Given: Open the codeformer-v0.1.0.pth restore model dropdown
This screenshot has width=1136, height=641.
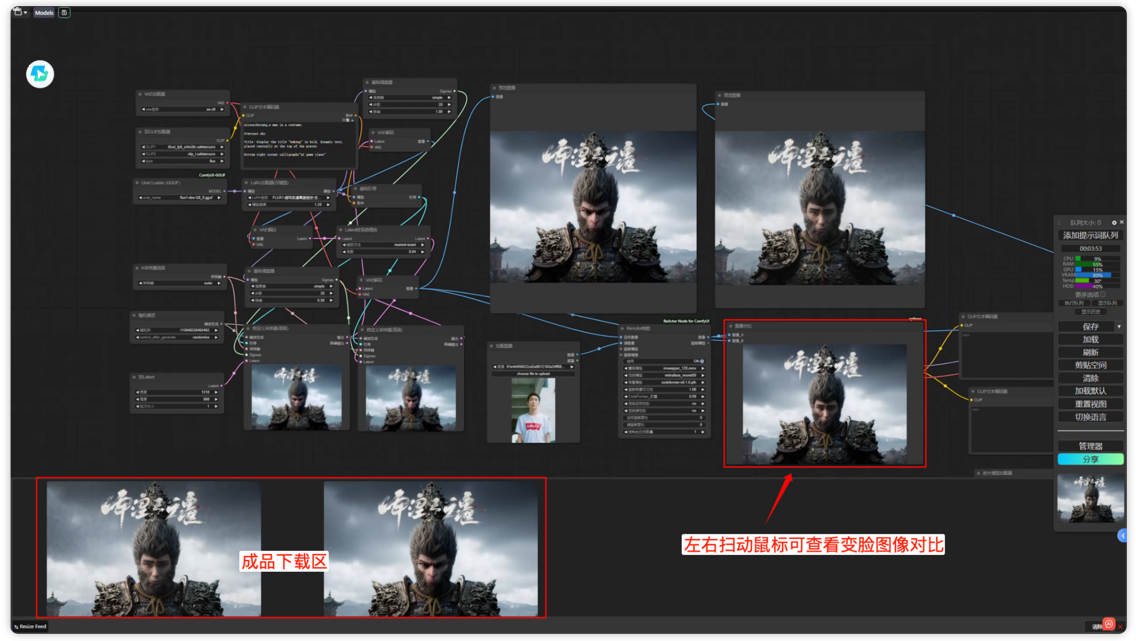Looking at the screenshot, I should pyautogui.click(x=664, y=382).
